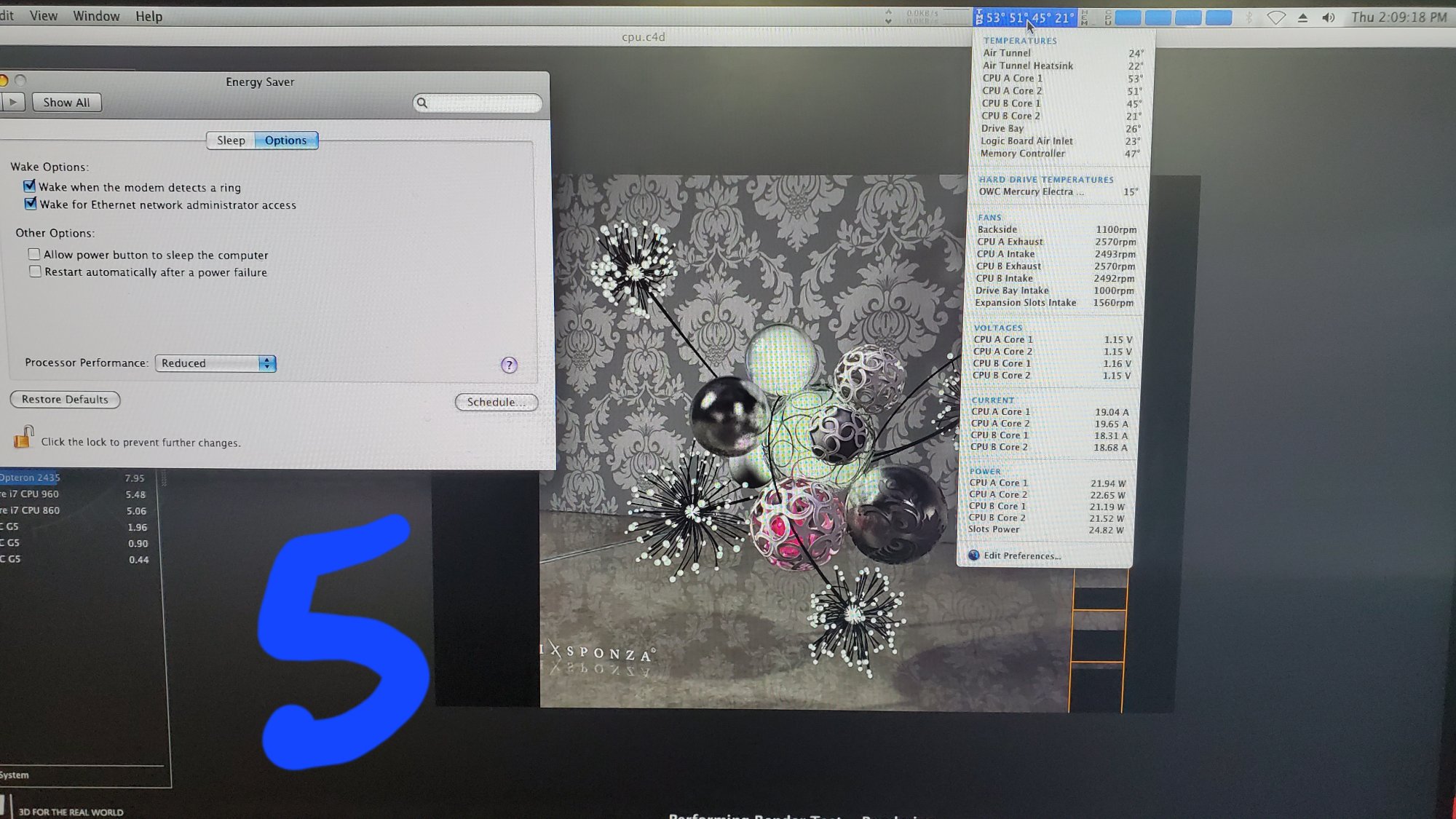Screen dimensions: 1456x819
Task: Select Edit Preferences... in the monitor menu
Action: point(1021,555)
